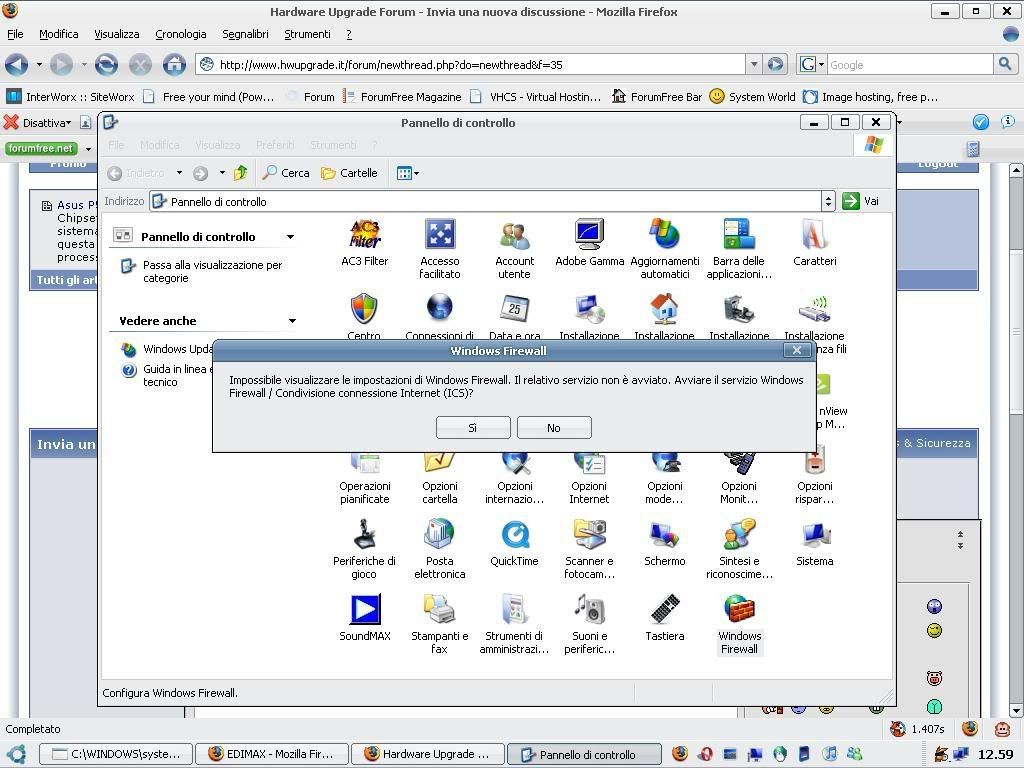Click Vai button beside address bar
This screenshot has height=768, width=1024.
[x=861, y=201]
